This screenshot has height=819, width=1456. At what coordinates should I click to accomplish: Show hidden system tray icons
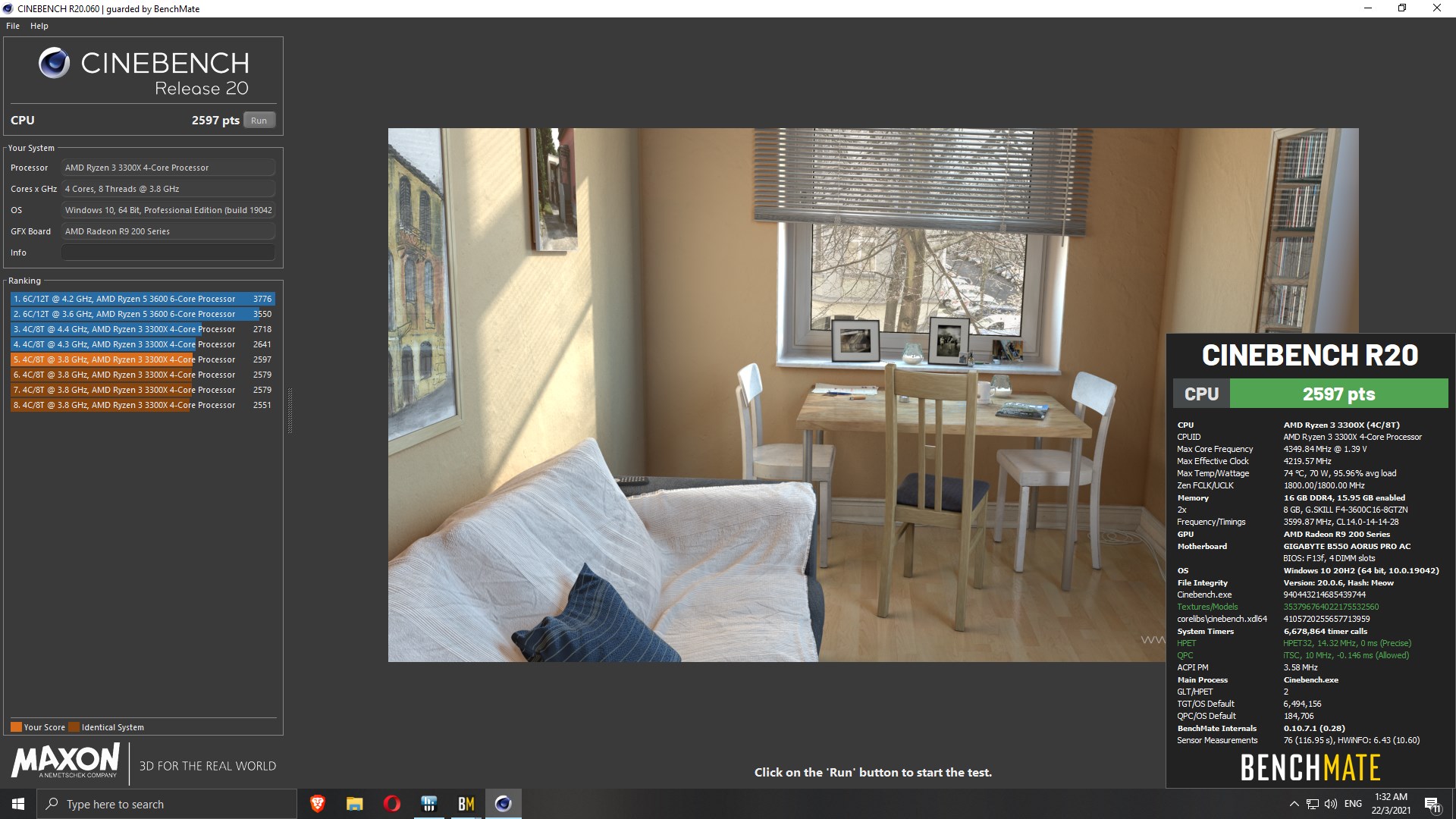tap(1294, 804)
